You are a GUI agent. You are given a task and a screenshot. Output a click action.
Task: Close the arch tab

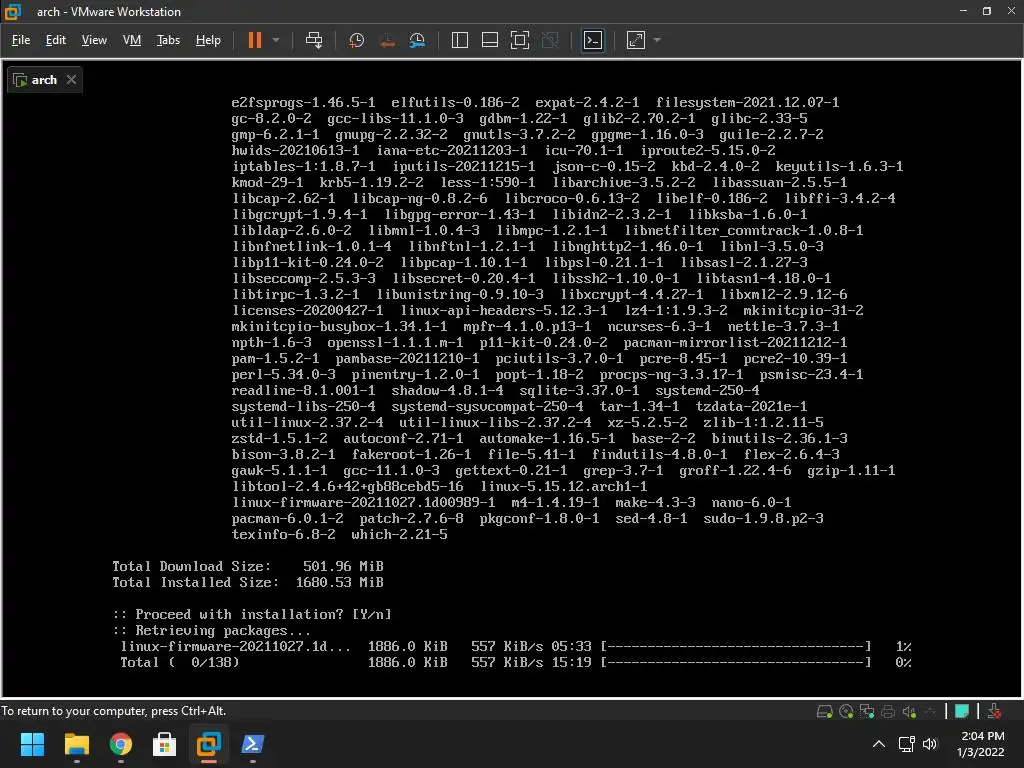pyautogui.click(x=71, y=80)
